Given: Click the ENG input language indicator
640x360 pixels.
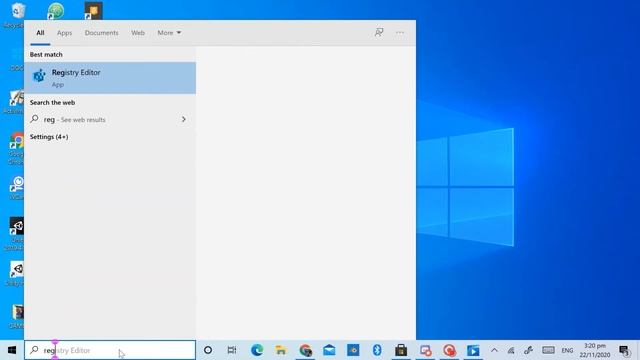Looking at the screenshot, I should 567,351.
